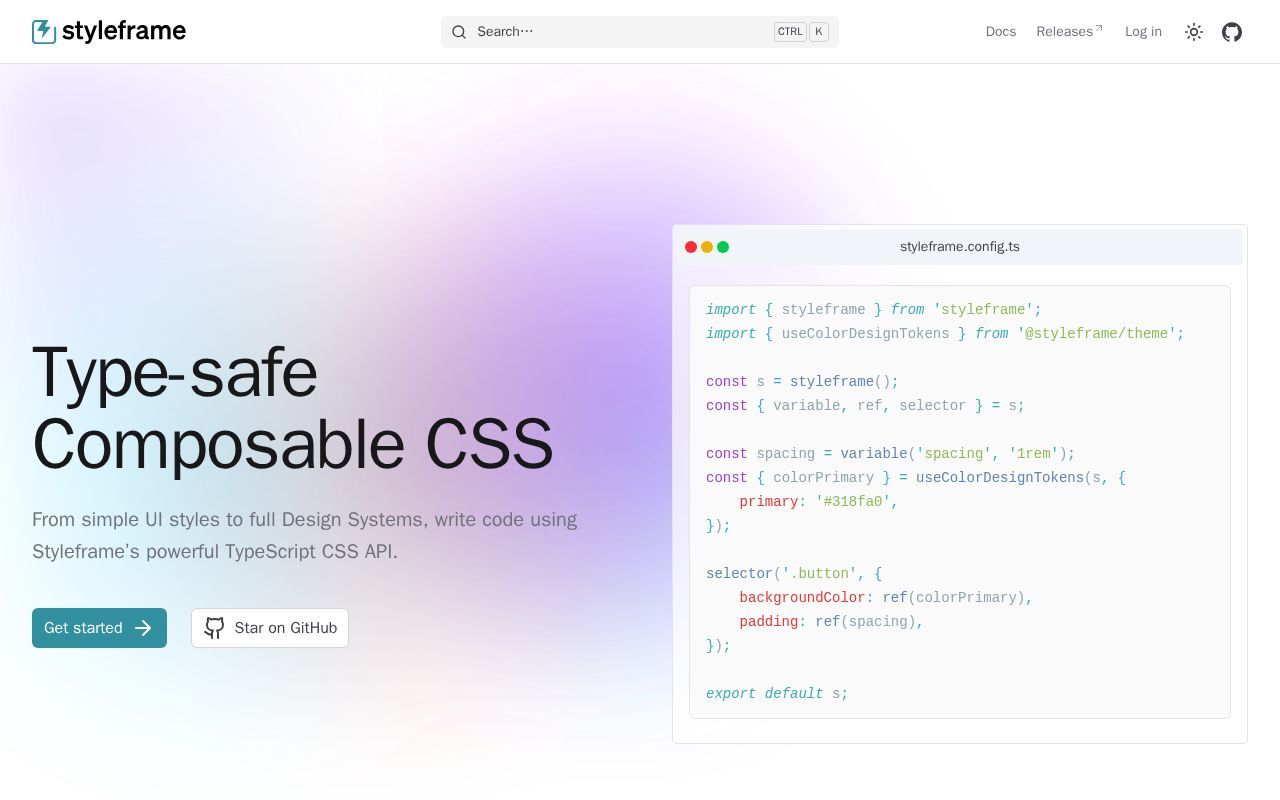1280x800 pixels.
Task: Click the Star on GitHub button
Action: [270, 628]
